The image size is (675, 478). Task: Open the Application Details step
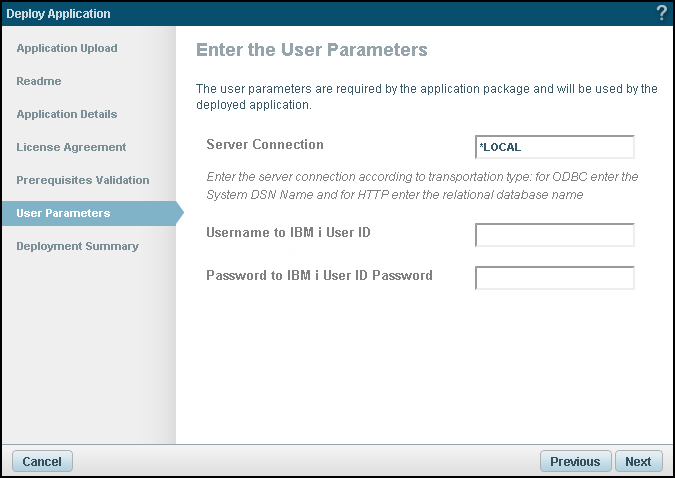point(67,114)
